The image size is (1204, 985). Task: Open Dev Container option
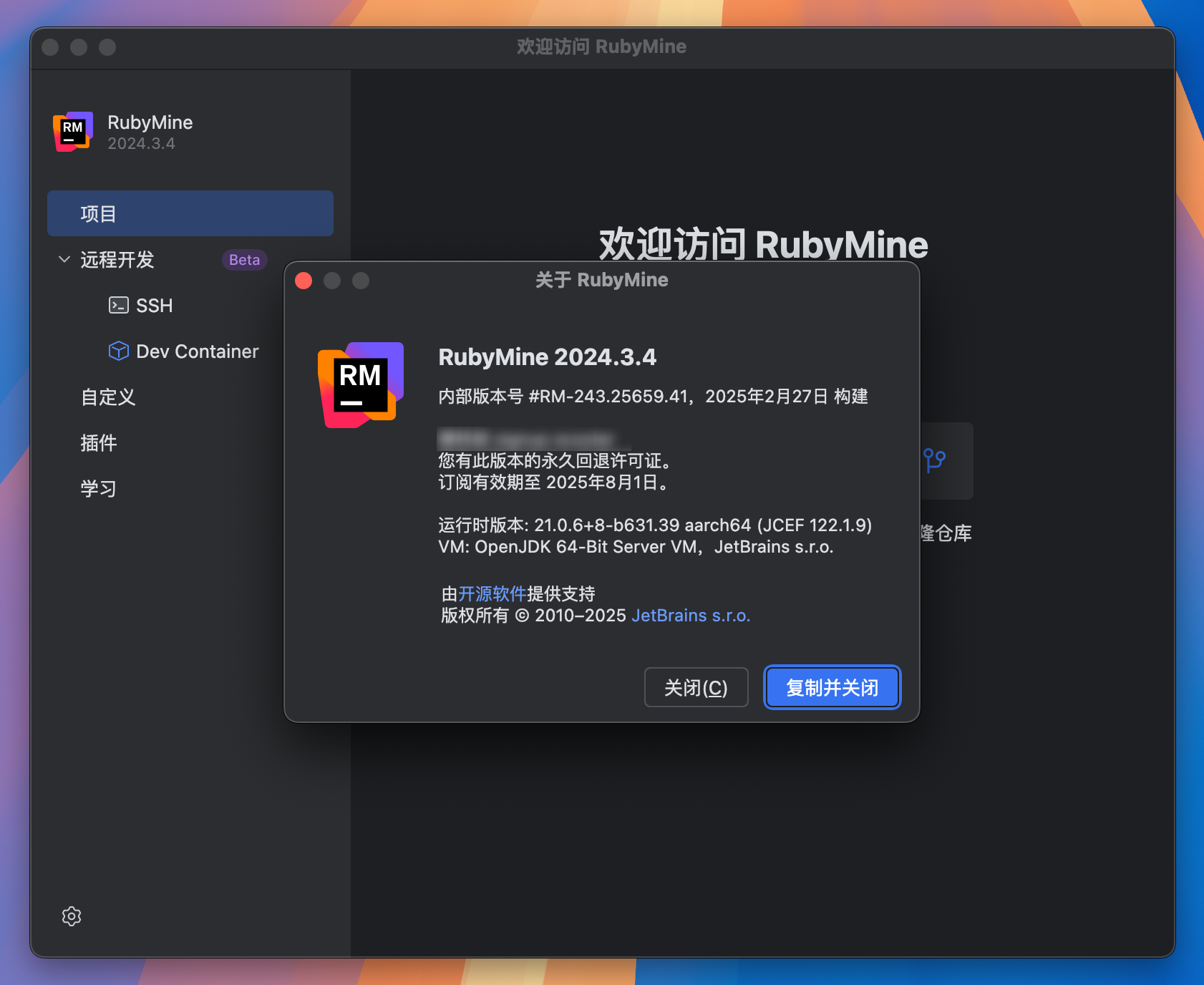(x=197, y=351)
